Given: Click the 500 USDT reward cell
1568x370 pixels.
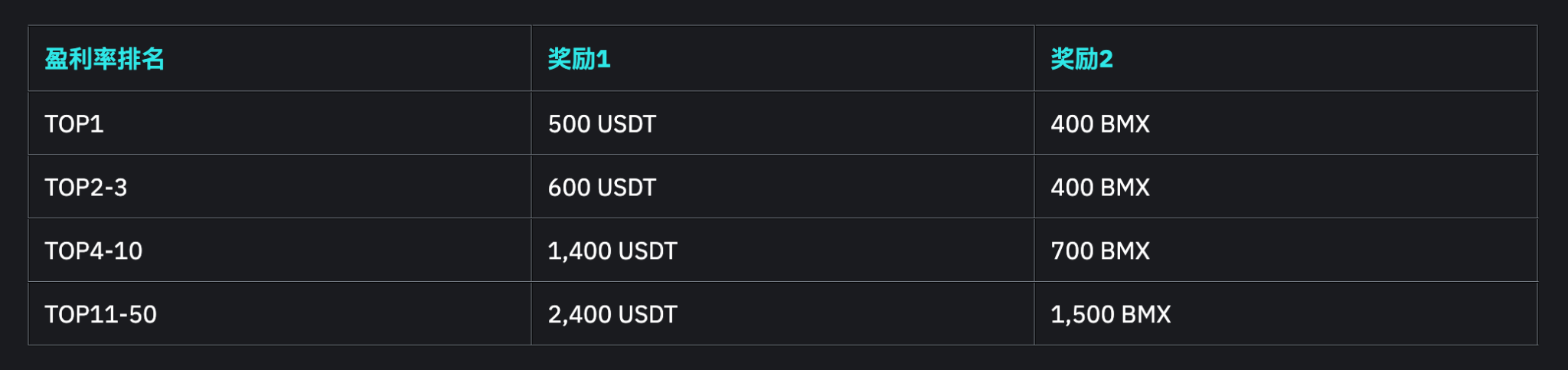Looking at the screenshot, I should tap(602, 124).
